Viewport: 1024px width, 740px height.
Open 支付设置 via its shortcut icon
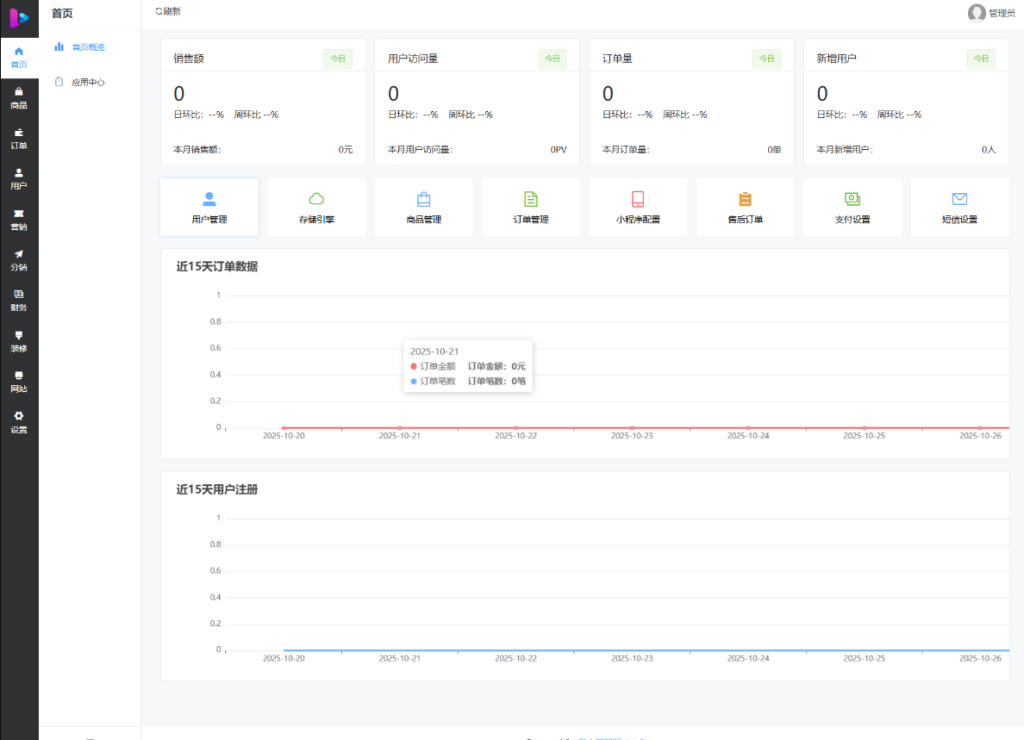852,207
